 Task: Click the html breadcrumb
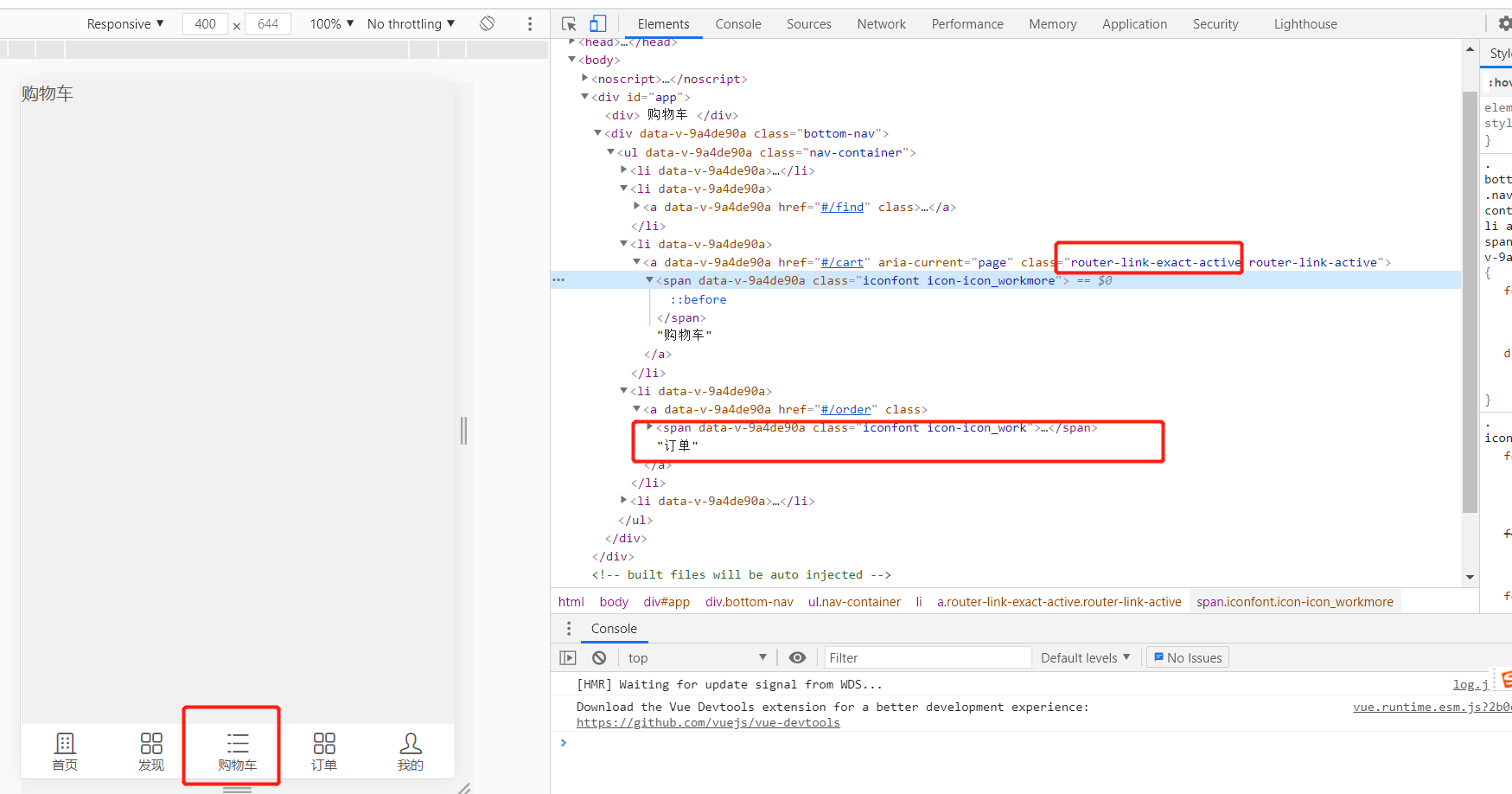(571, 602)
